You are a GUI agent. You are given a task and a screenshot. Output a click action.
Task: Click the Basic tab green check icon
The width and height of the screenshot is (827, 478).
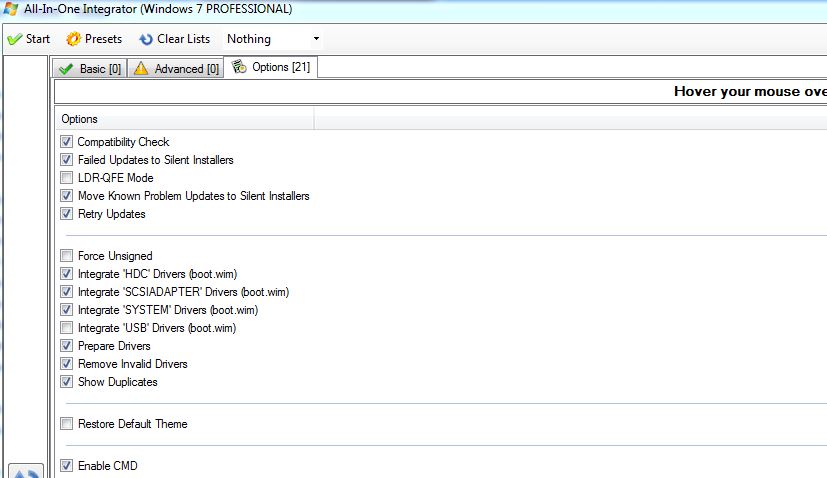[x=66, y=69]
